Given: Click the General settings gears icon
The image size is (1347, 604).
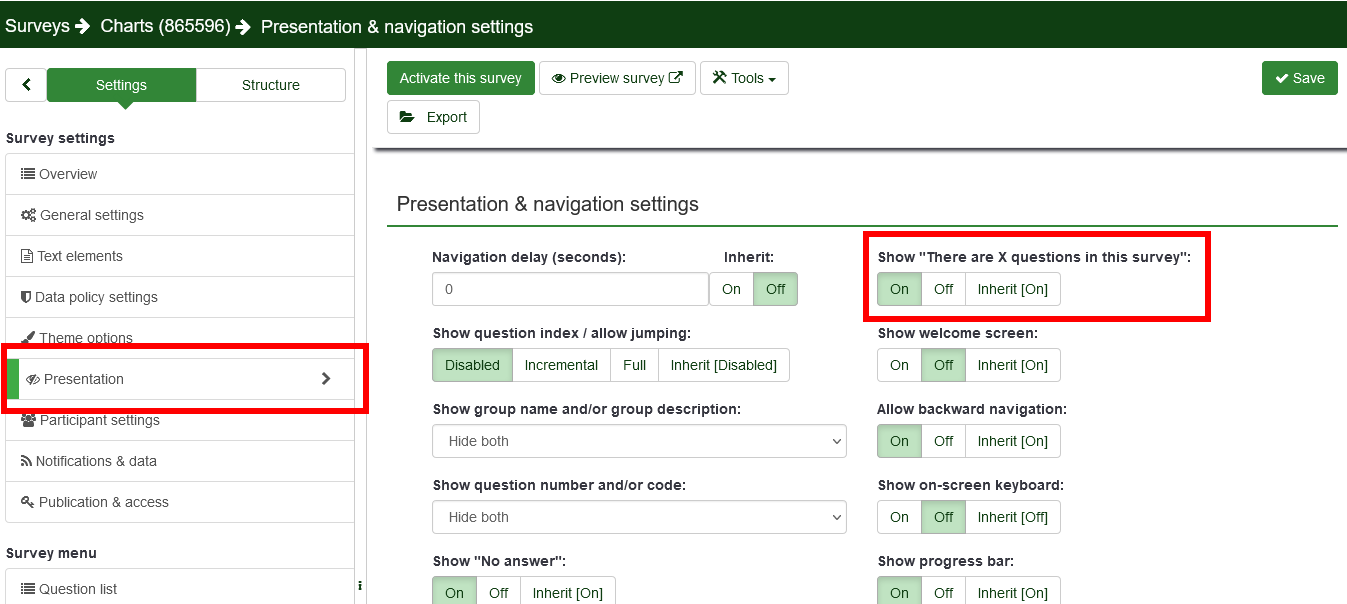Looking at the screenshot, I should [28, 215].
